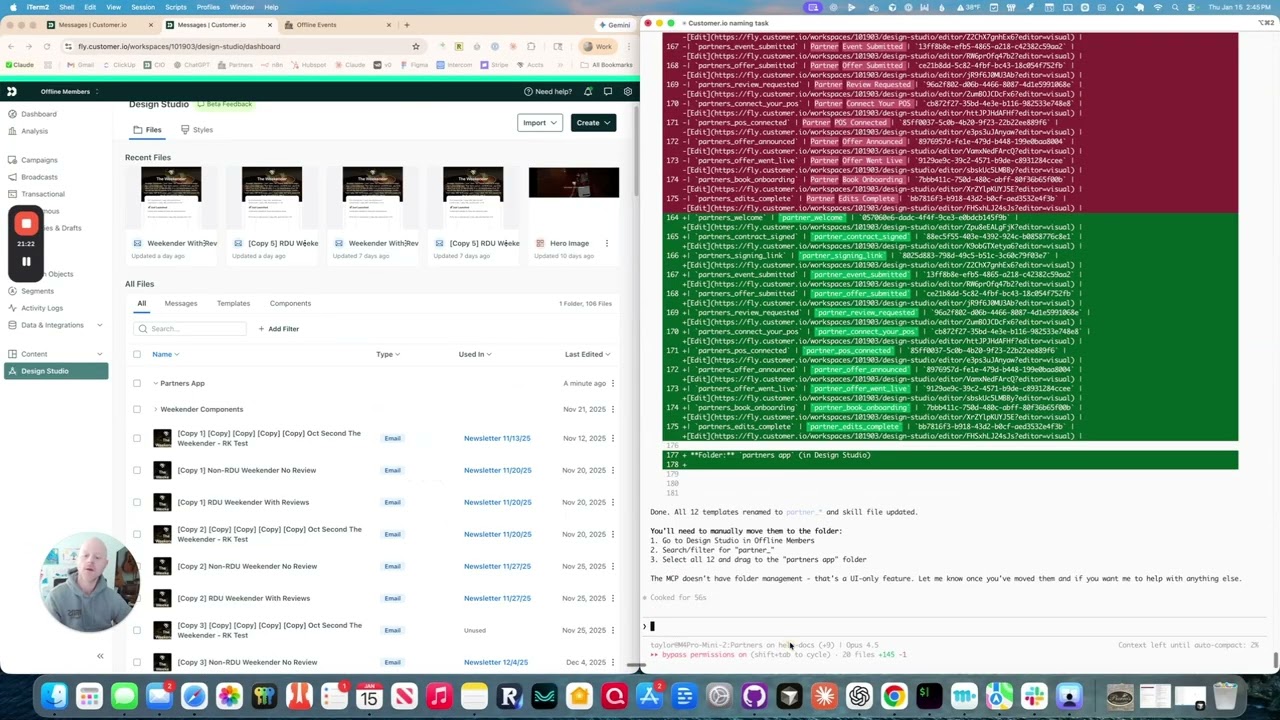
Task: Stop the recording with red button
Action: tap(26, 224)
